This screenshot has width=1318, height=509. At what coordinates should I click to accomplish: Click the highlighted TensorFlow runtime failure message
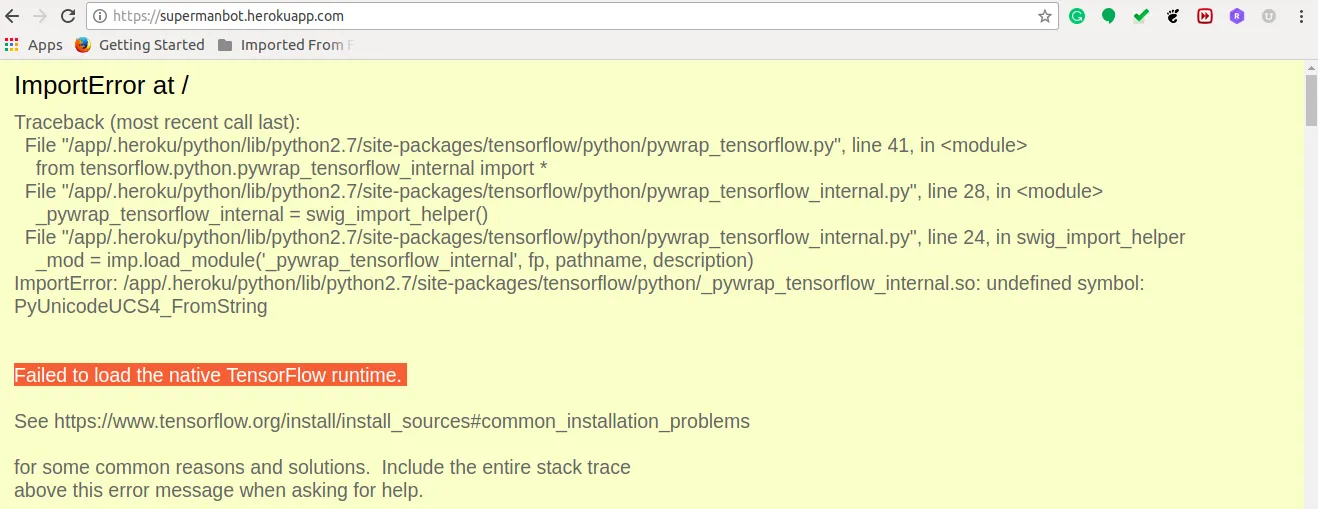[210, 375]
